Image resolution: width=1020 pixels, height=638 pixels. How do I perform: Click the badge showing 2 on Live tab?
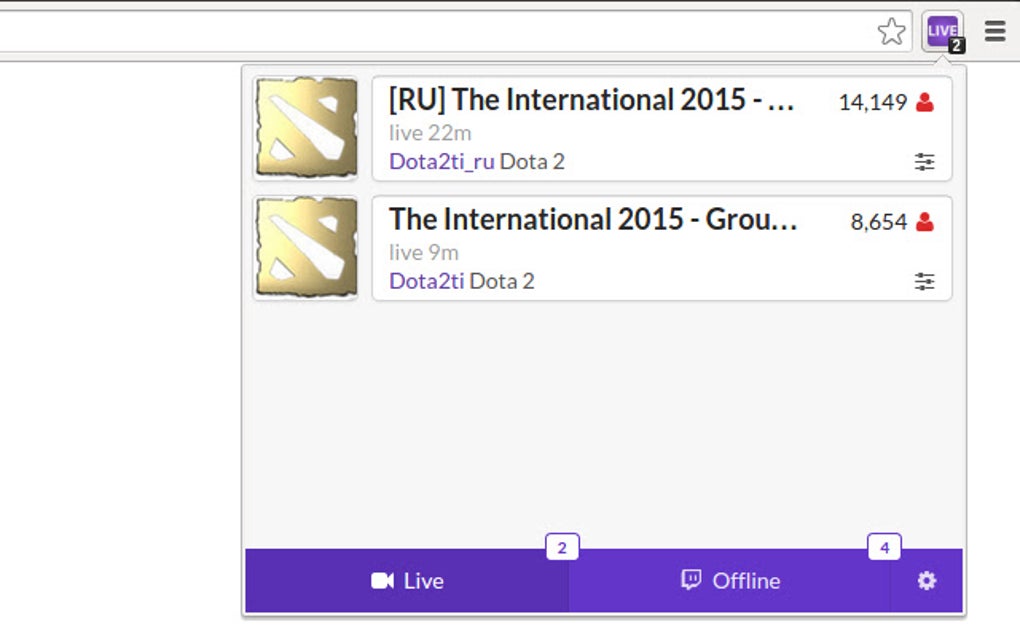point(562,547)
